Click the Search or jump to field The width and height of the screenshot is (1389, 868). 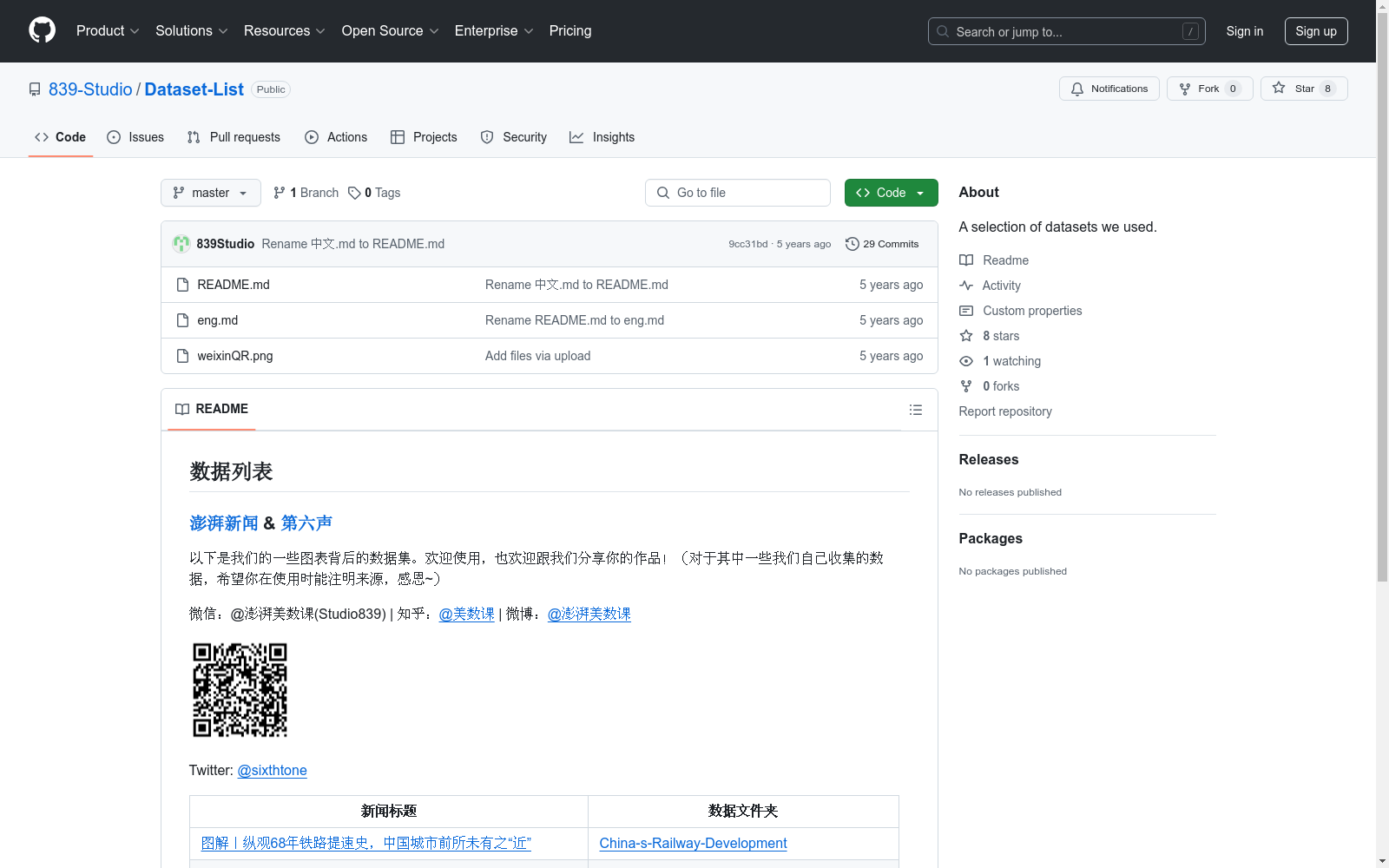pos(1067,31)
